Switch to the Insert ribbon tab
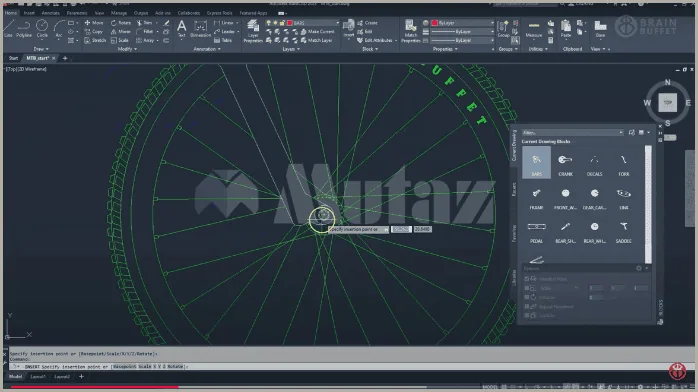Viewport: 698px width, 392px height. point(29,13)
